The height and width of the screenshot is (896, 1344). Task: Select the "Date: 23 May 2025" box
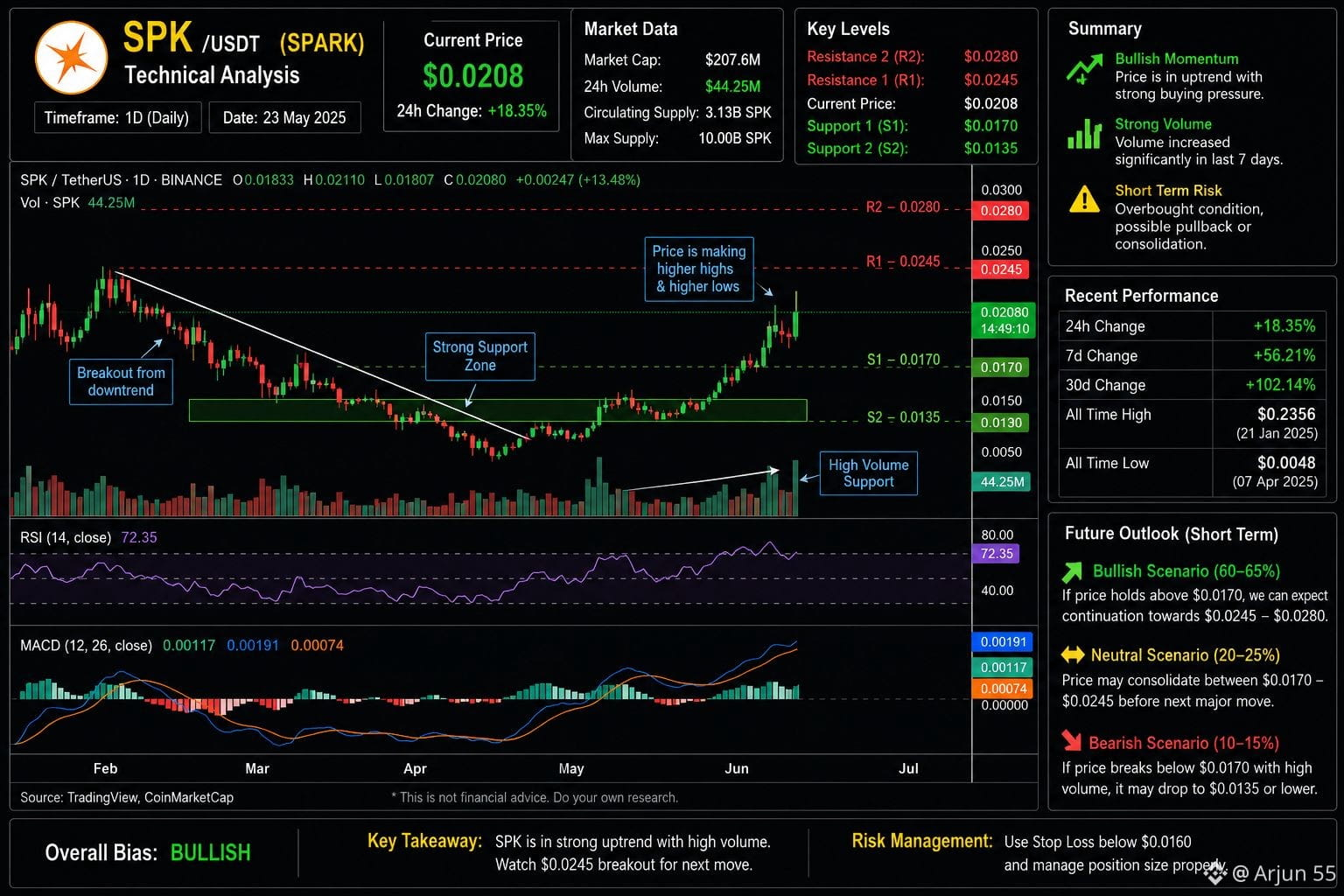point(284,117)
